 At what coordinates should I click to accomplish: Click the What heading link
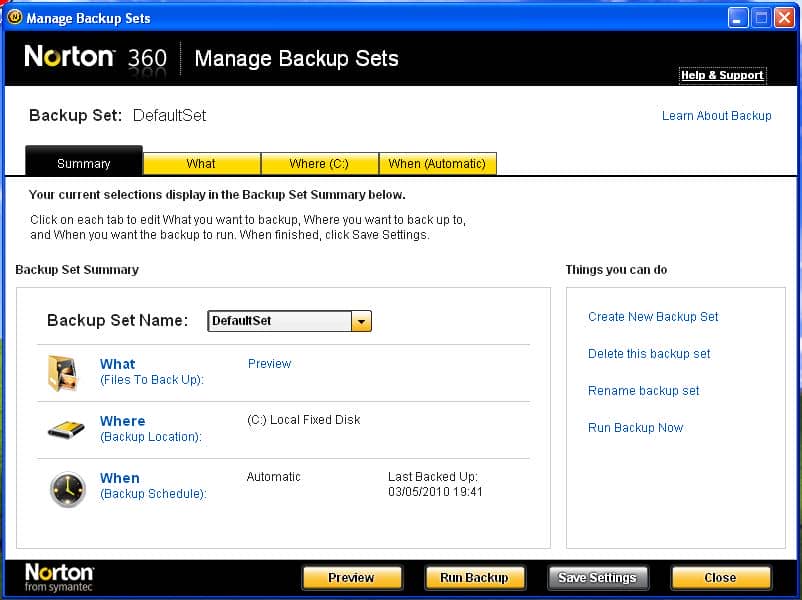(118, 364)
